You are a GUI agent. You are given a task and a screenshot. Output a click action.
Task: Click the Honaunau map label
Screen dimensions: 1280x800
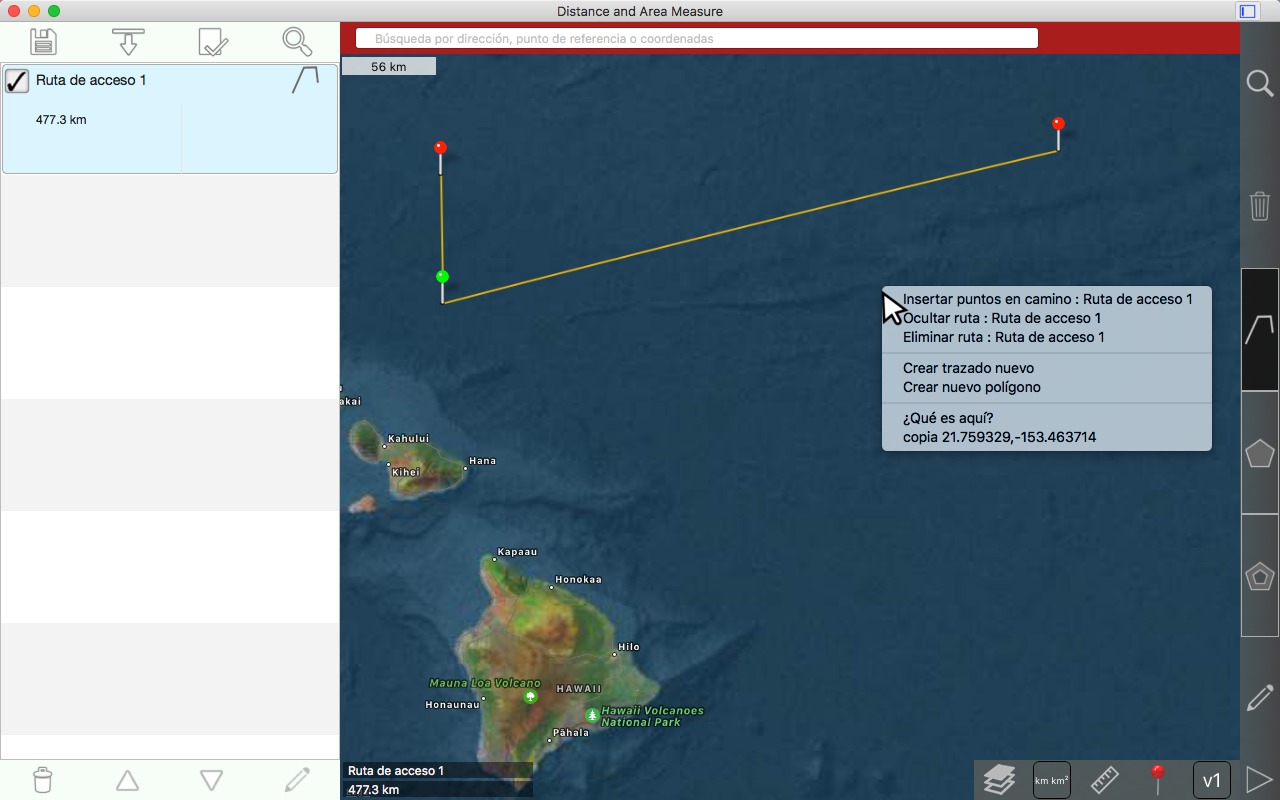(x=452, y=705)
